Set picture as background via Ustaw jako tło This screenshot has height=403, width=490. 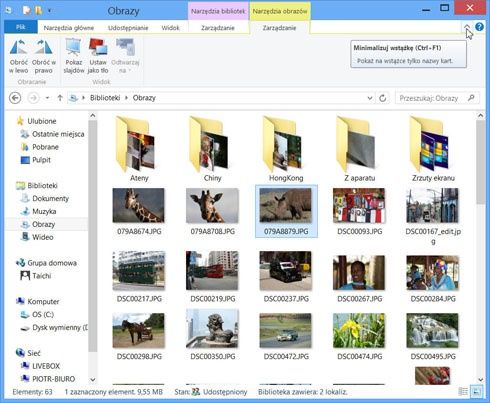tap(98, 56)
